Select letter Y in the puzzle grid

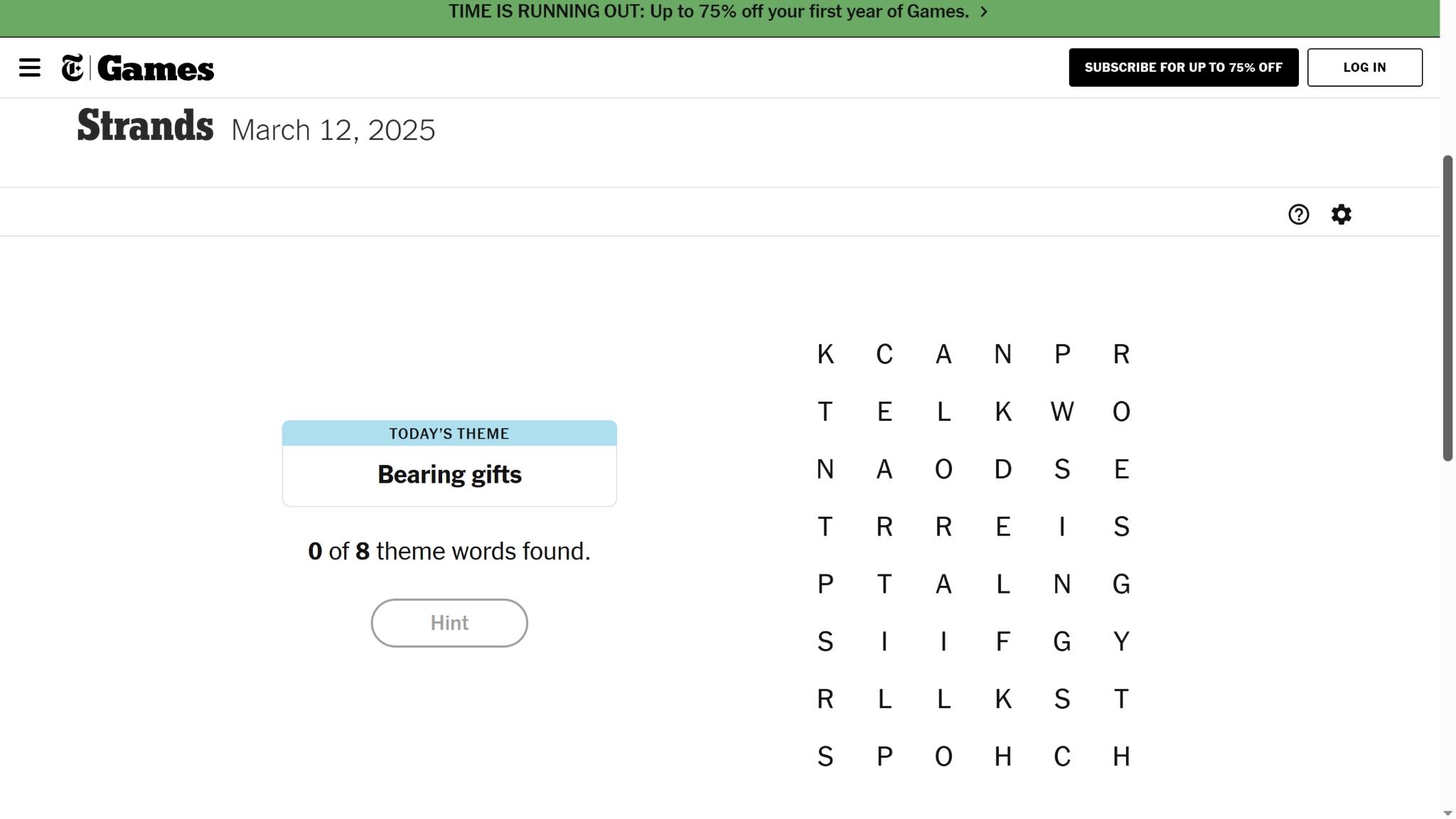[x=1121, y=642]
